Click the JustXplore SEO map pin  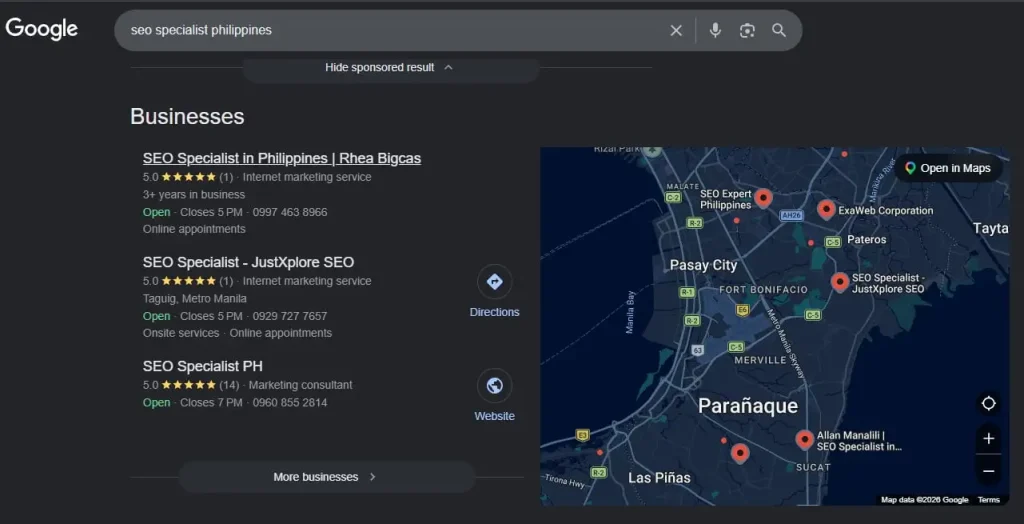[x=840, y=282]
